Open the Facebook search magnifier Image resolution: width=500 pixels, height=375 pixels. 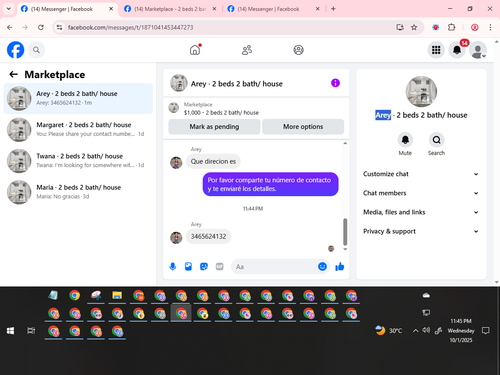[36, 50]
